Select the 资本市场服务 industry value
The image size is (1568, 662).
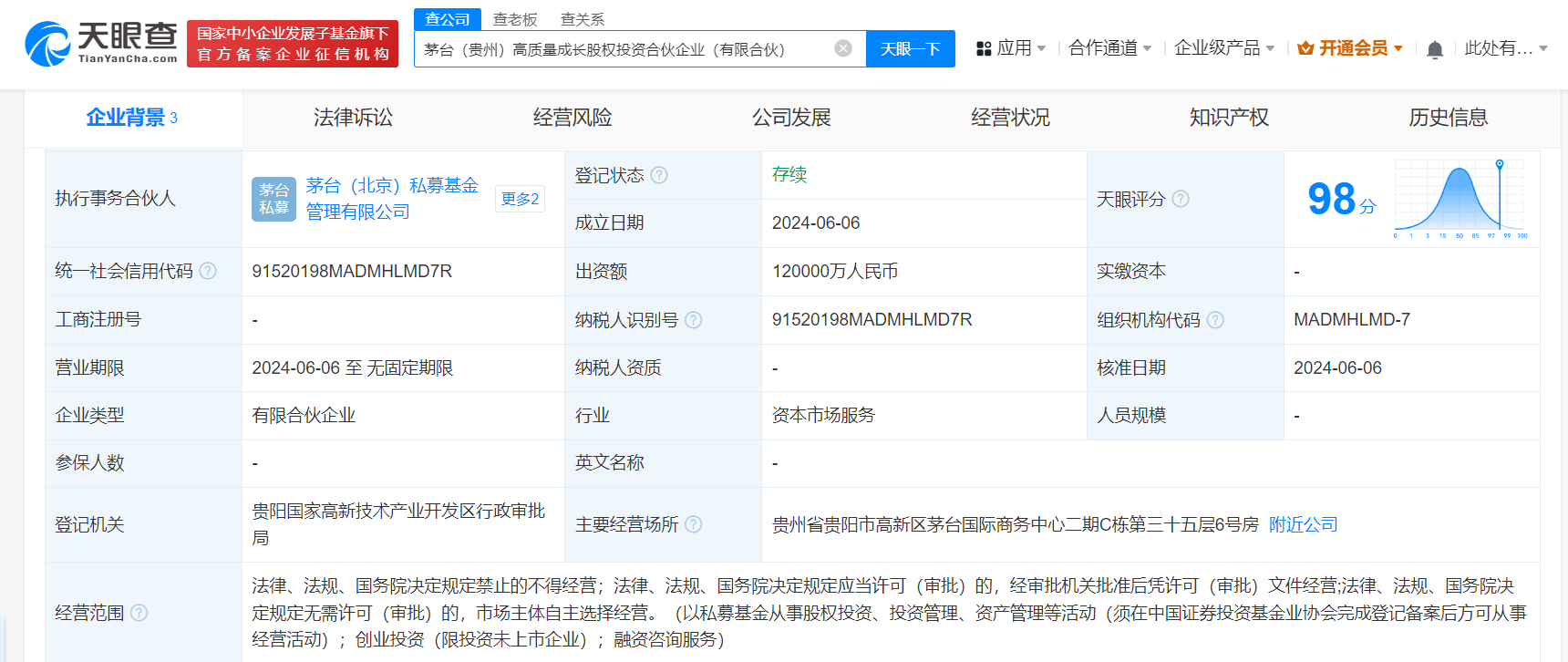point(824,415)
